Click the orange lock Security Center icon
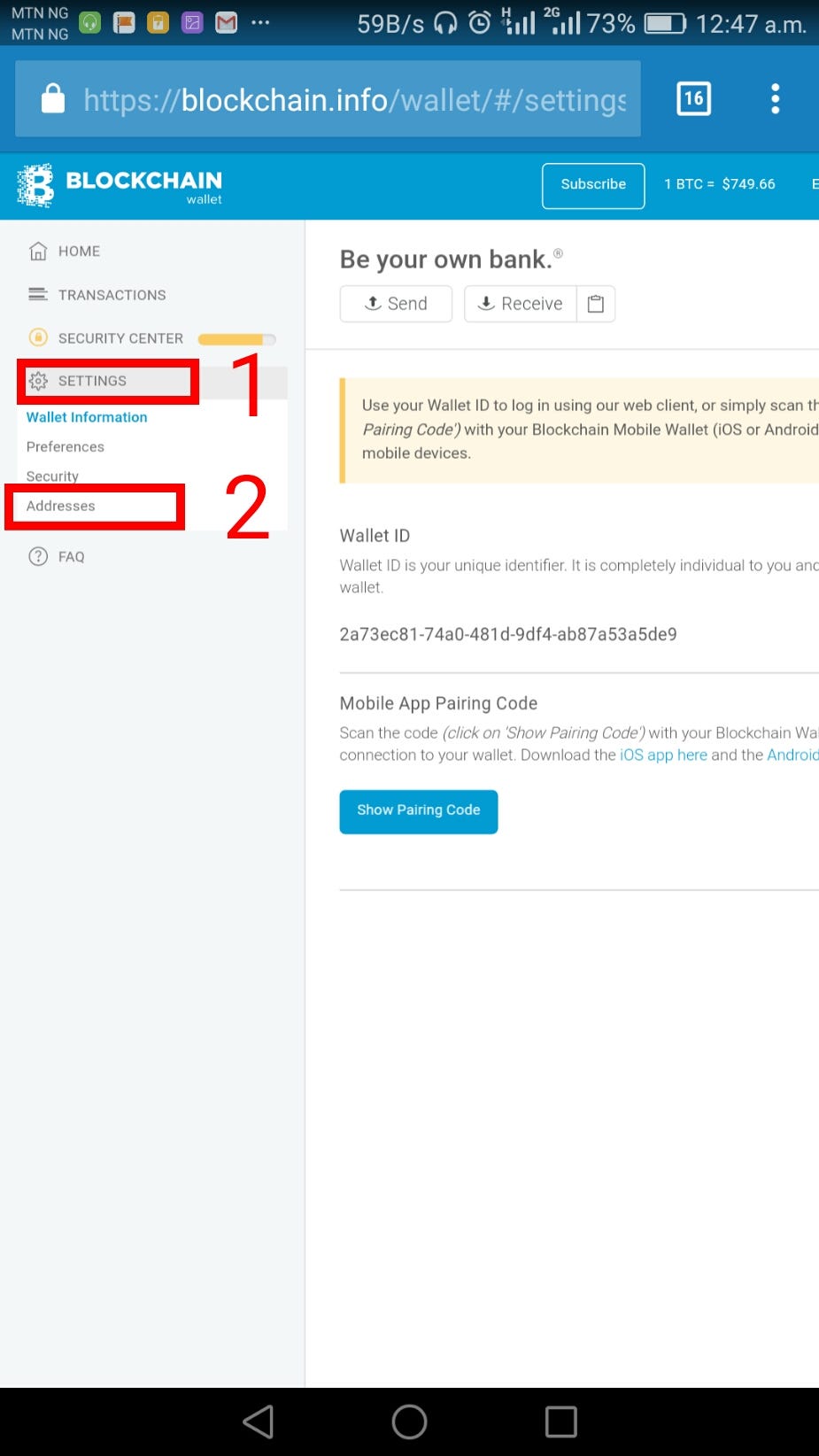This screenshot has height=1456, width=819. tap(38, 337)
